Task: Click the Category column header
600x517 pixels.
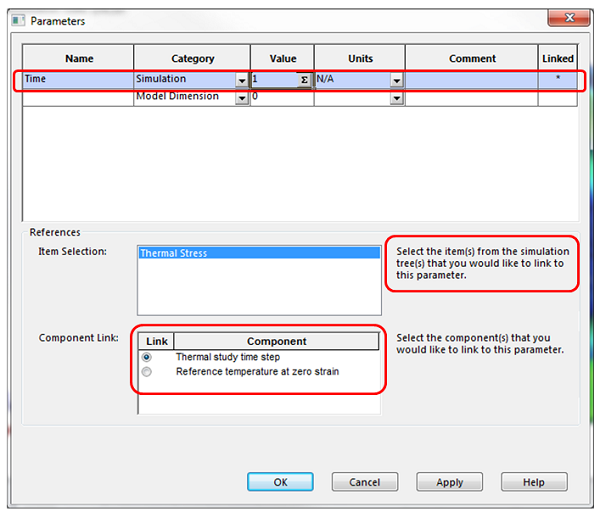Action: [192, 58]
